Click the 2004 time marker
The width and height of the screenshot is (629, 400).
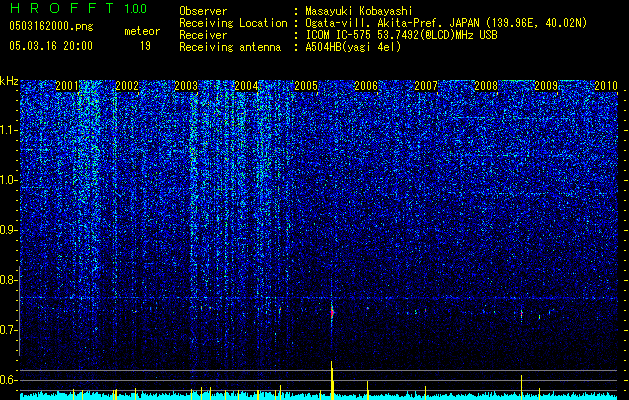pos(246,85)
